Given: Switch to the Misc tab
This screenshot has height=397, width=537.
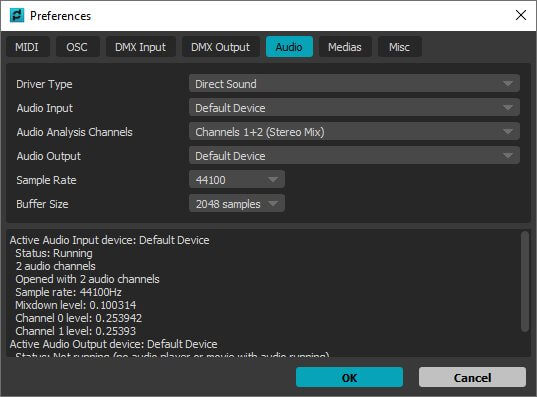Looking at the screenshot, I should click(400, 47).
